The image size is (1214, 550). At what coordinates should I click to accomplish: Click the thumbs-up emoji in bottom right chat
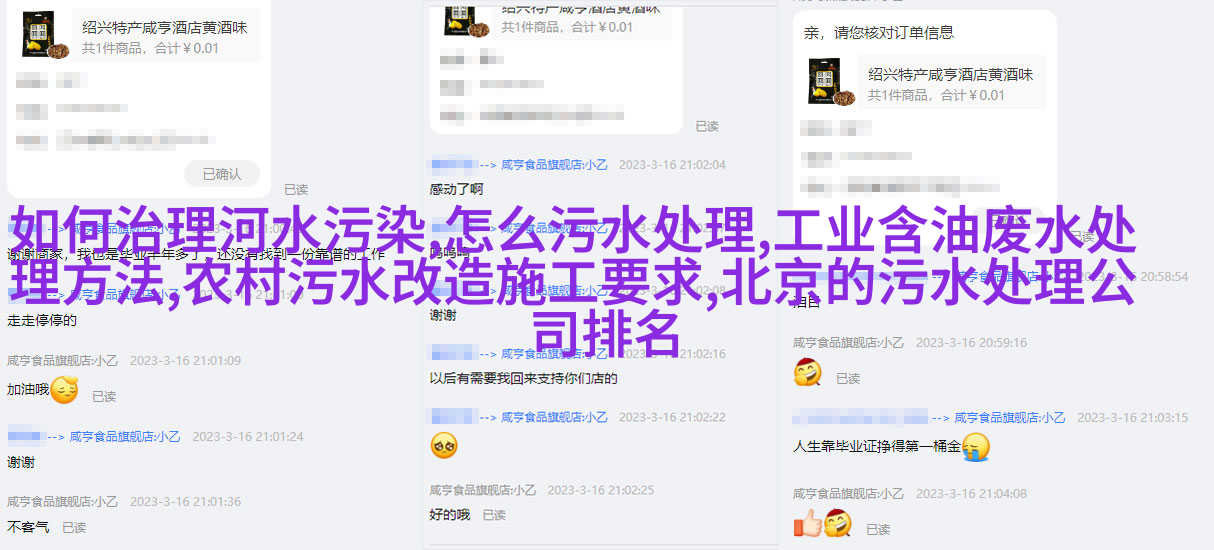(807, 523)
